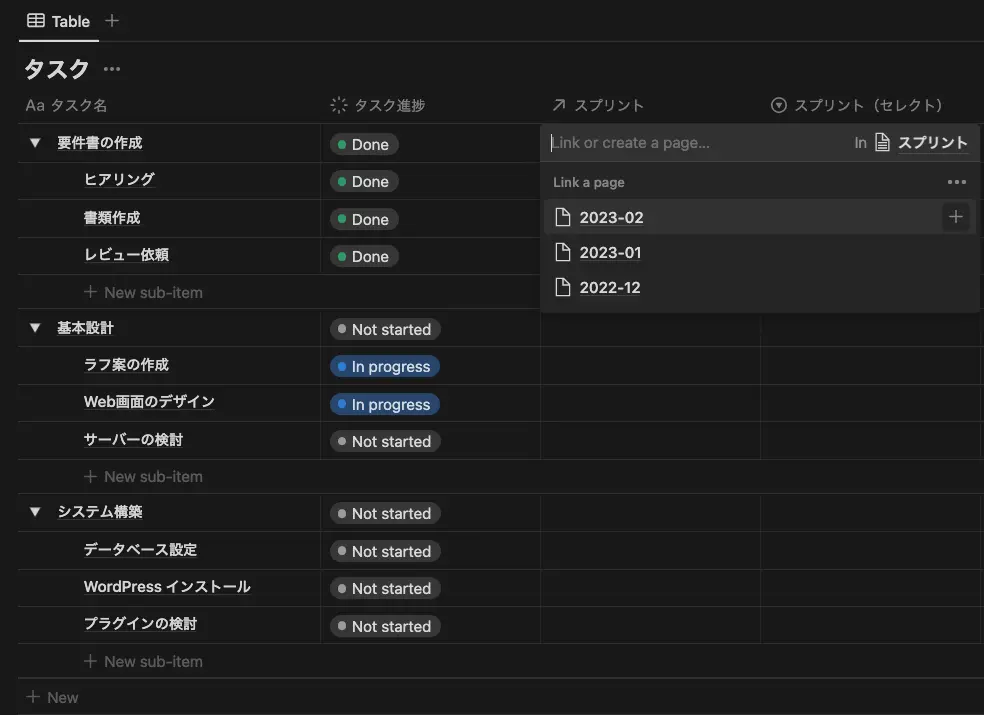This screenshot has width=984, height=715.
Task: Open the WordPress インストール task page
Action: pyautogui.click(x=166, y=587)
